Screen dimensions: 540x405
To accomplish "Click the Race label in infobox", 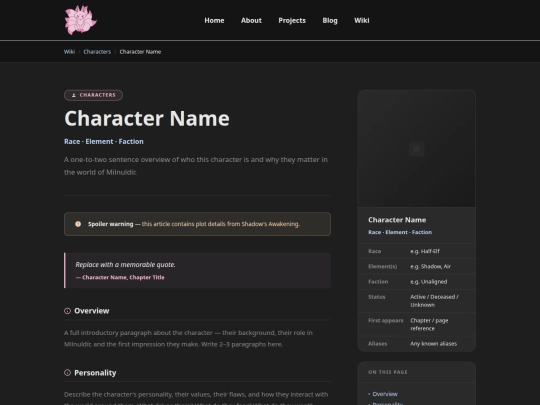I will [x=374, y=251].
